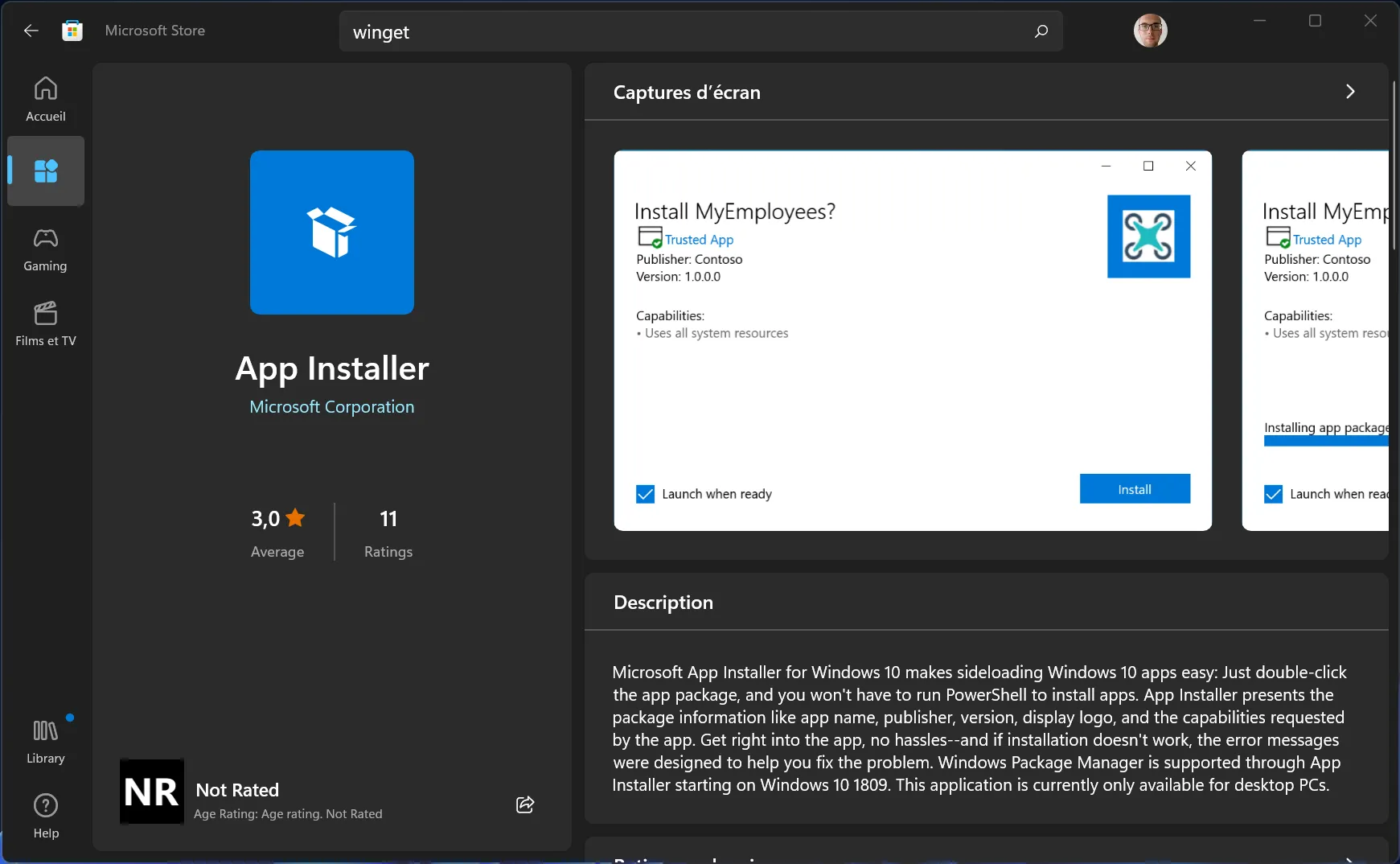Click the App Installer blue box logo

pos(332,232)
